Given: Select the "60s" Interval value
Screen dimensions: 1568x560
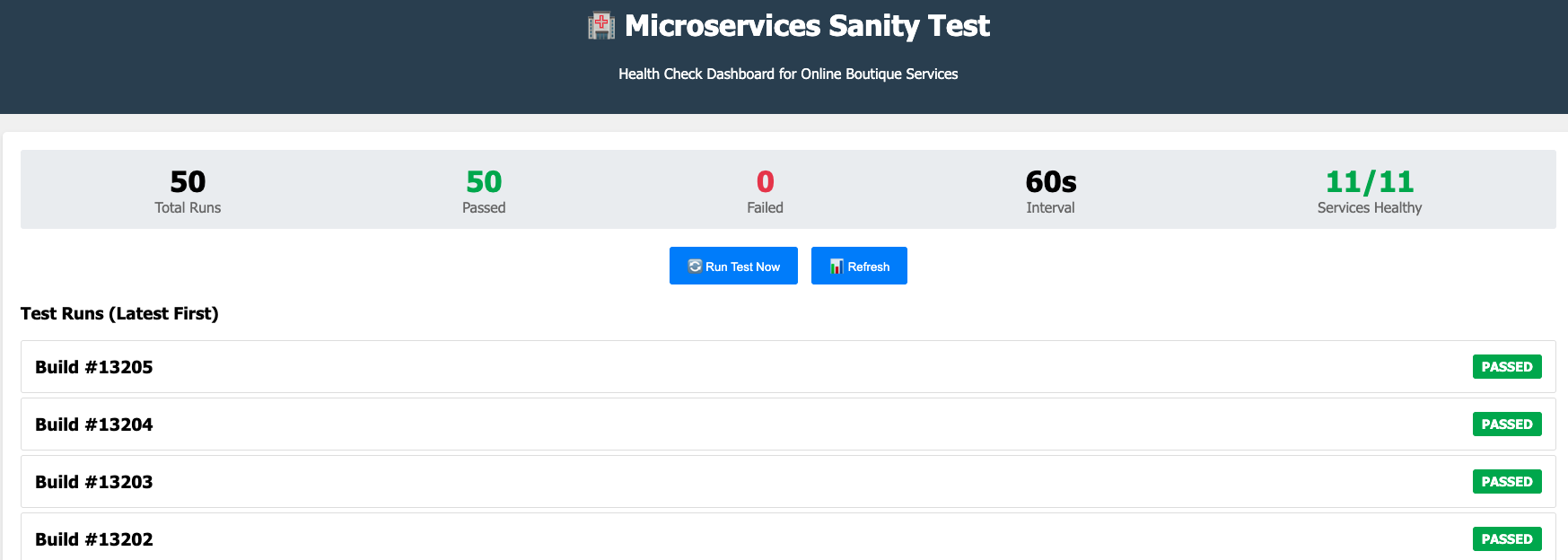Looking at the screenshot, I should click(1051, 181).
